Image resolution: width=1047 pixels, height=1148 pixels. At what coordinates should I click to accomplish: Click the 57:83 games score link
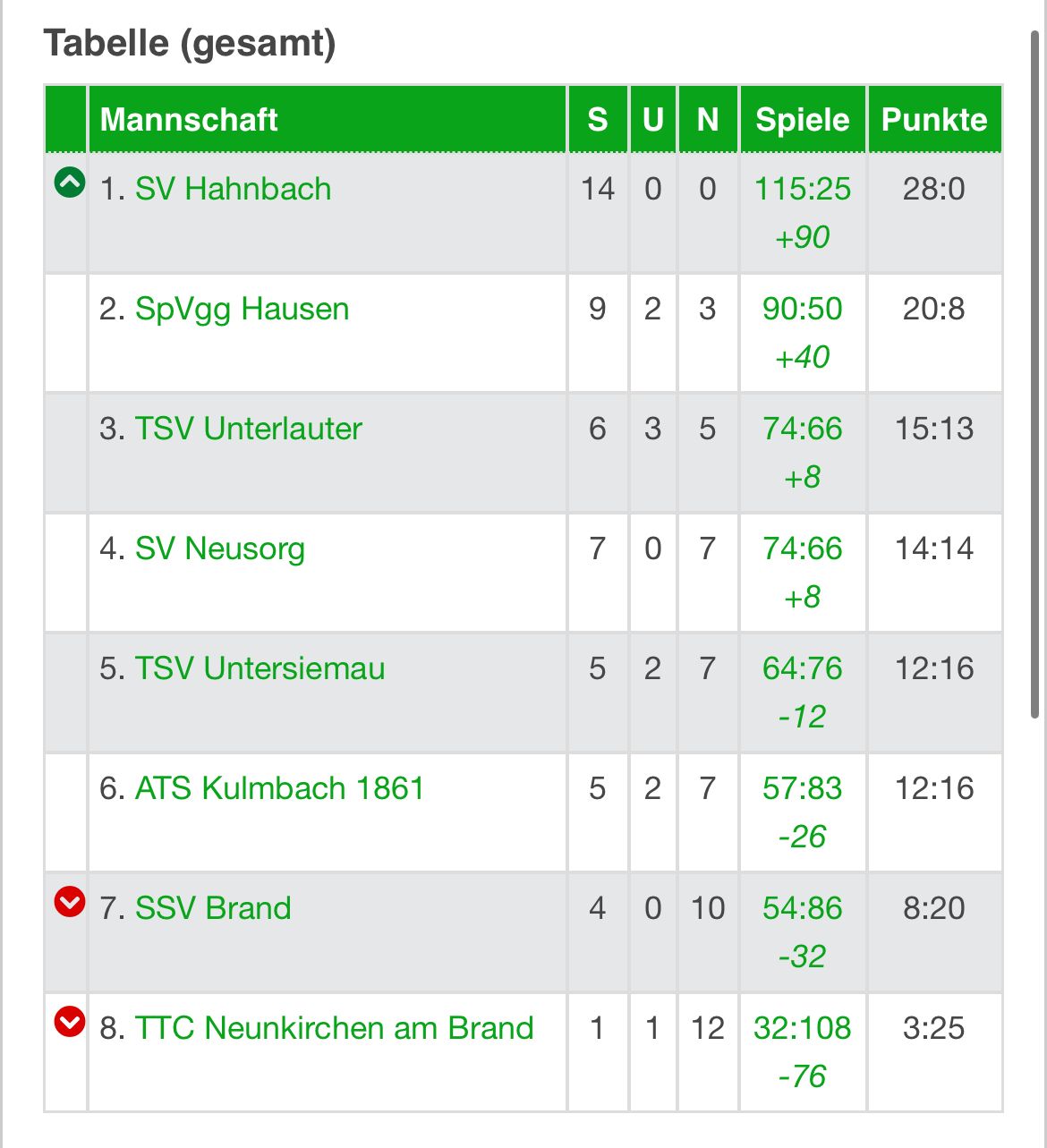(x=802, y=788)
